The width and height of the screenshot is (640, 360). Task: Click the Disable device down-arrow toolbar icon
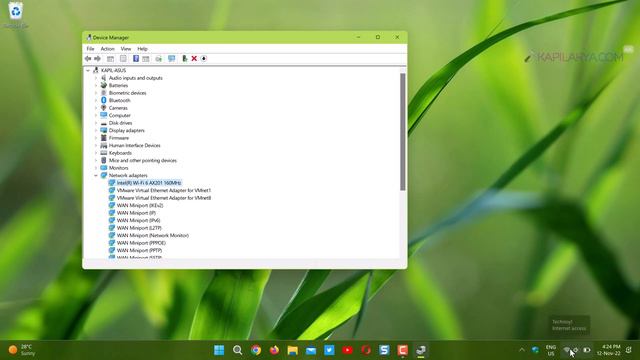click(204, 59)
